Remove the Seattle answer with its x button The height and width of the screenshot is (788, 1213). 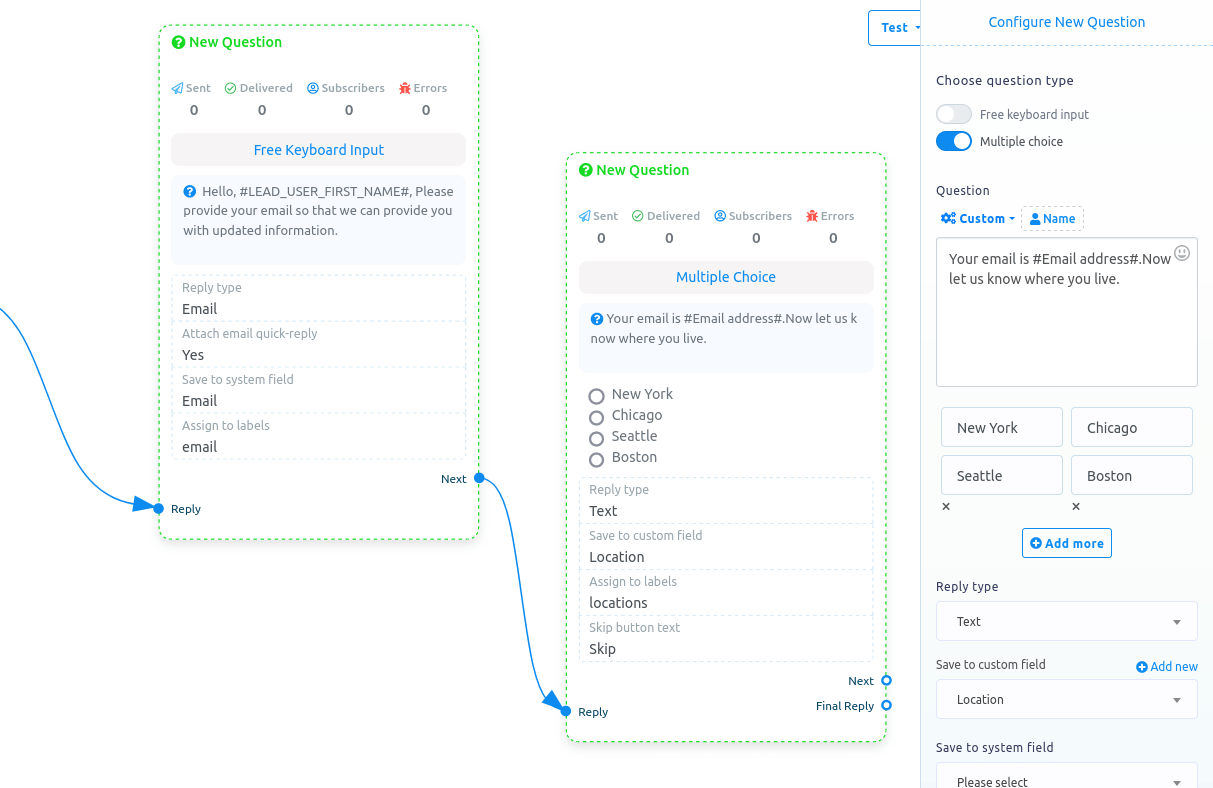point(945,506)
